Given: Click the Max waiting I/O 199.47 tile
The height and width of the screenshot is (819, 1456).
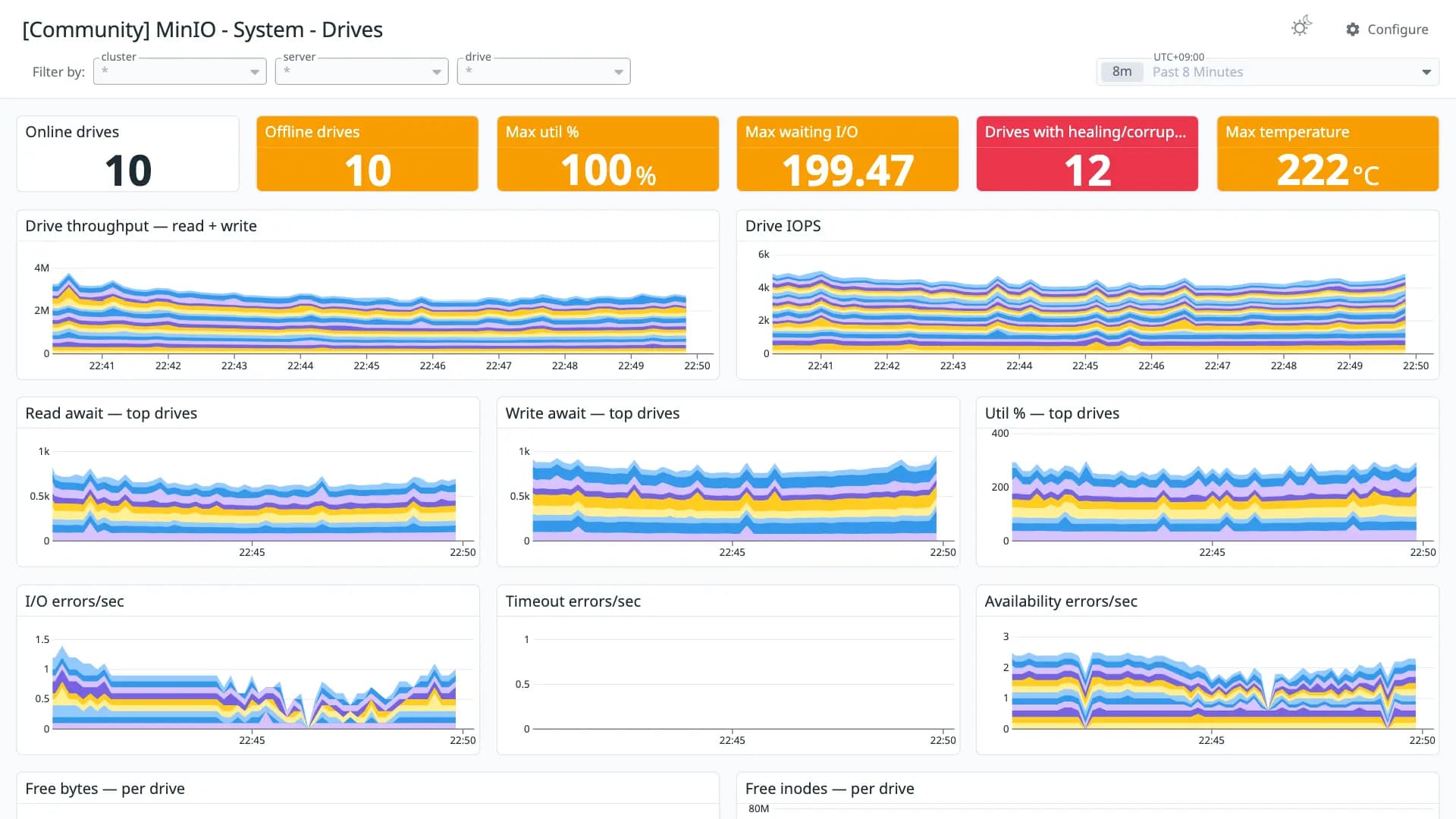Looking at the screenshot, I should (848, 154).
